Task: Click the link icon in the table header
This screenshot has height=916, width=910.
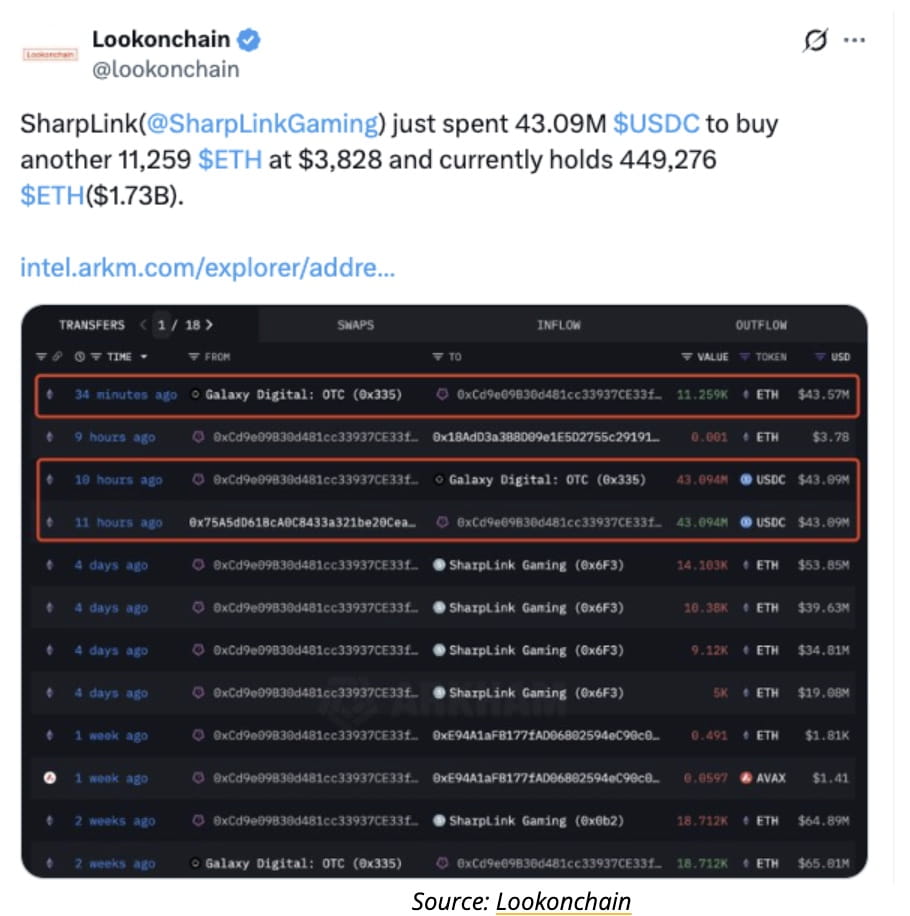Action: [x=57, y=356]
